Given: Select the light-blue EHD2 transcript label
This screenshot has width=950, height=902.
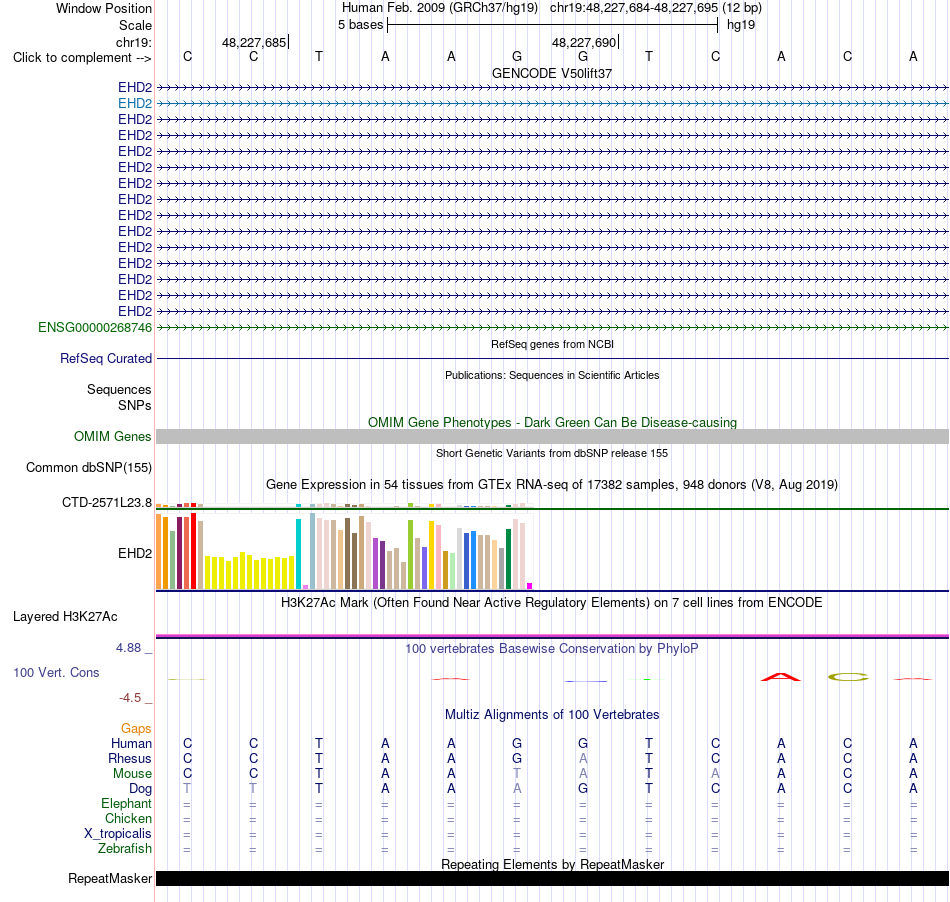Looking at the screenshot, I should pos(135,103).
